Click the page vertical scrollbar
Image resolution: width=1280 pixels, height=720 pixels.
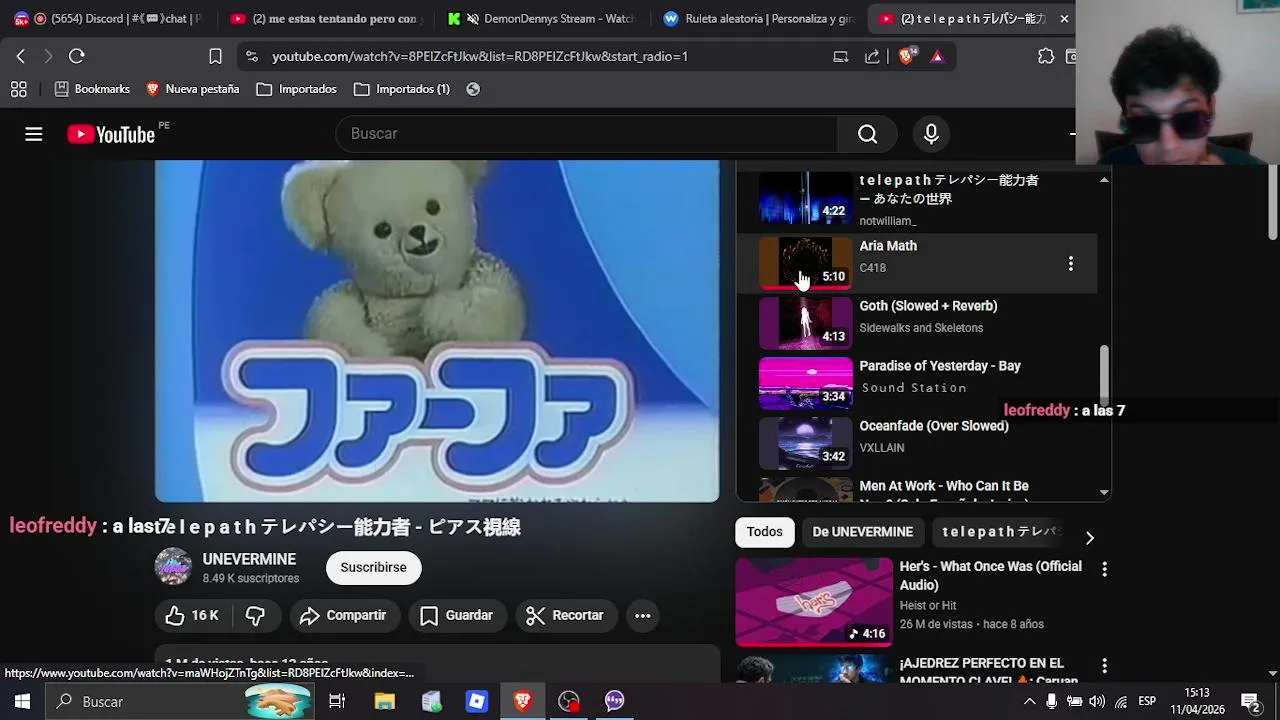pyautogui.click(x=1272, y=204)
